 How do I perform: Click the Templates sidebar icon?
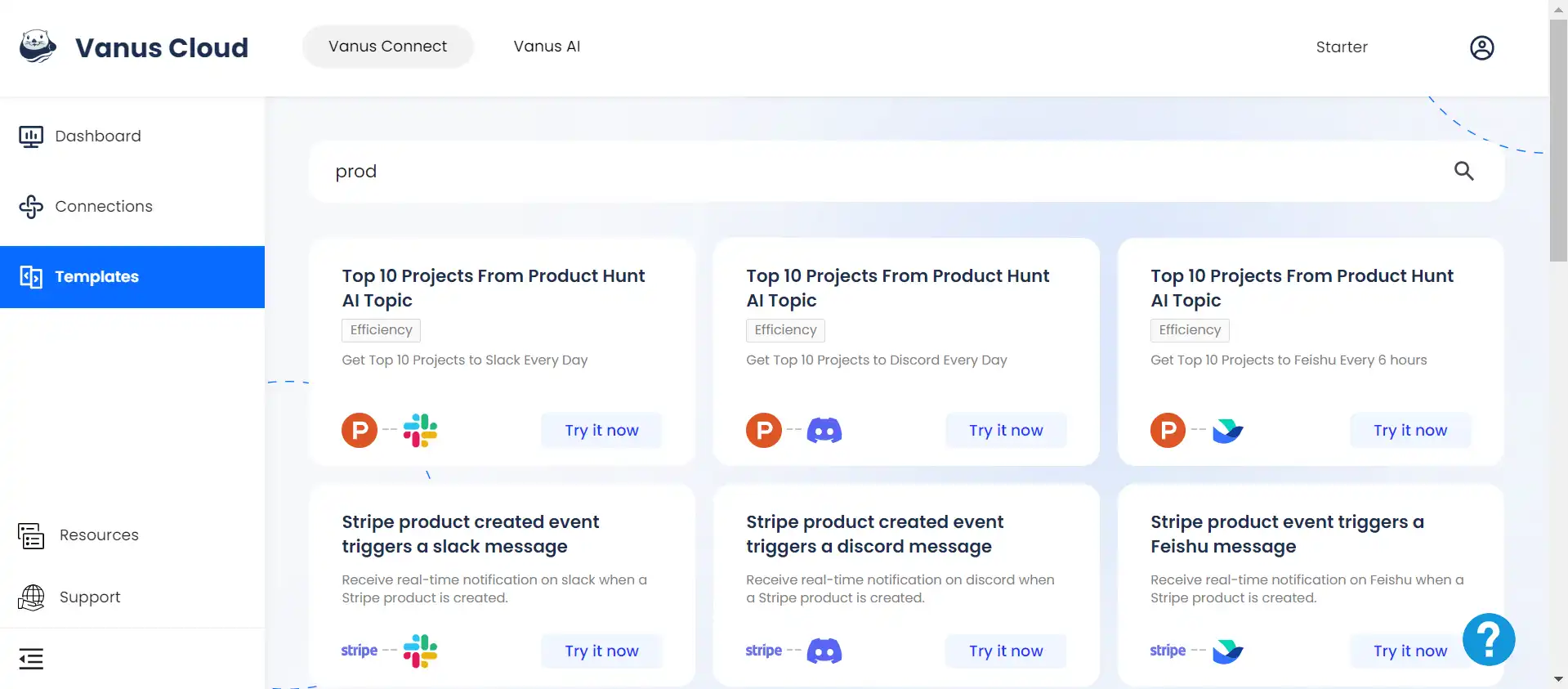31,277
